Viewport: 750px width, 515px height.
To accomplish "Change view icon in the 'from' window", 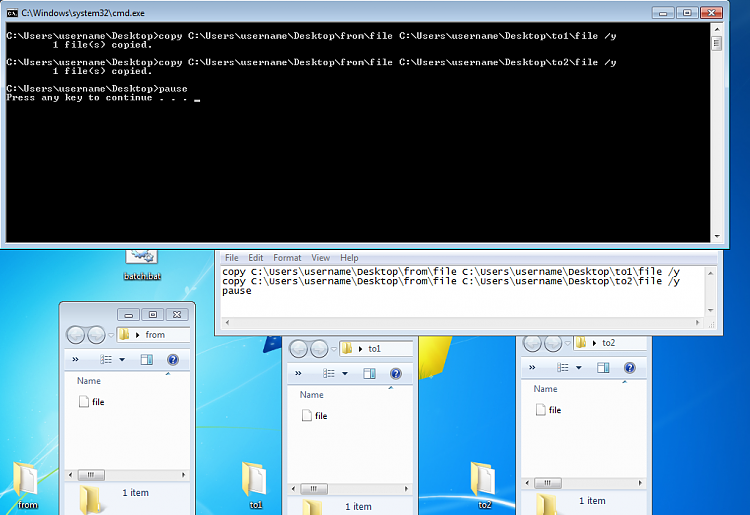I will point(106,360).
